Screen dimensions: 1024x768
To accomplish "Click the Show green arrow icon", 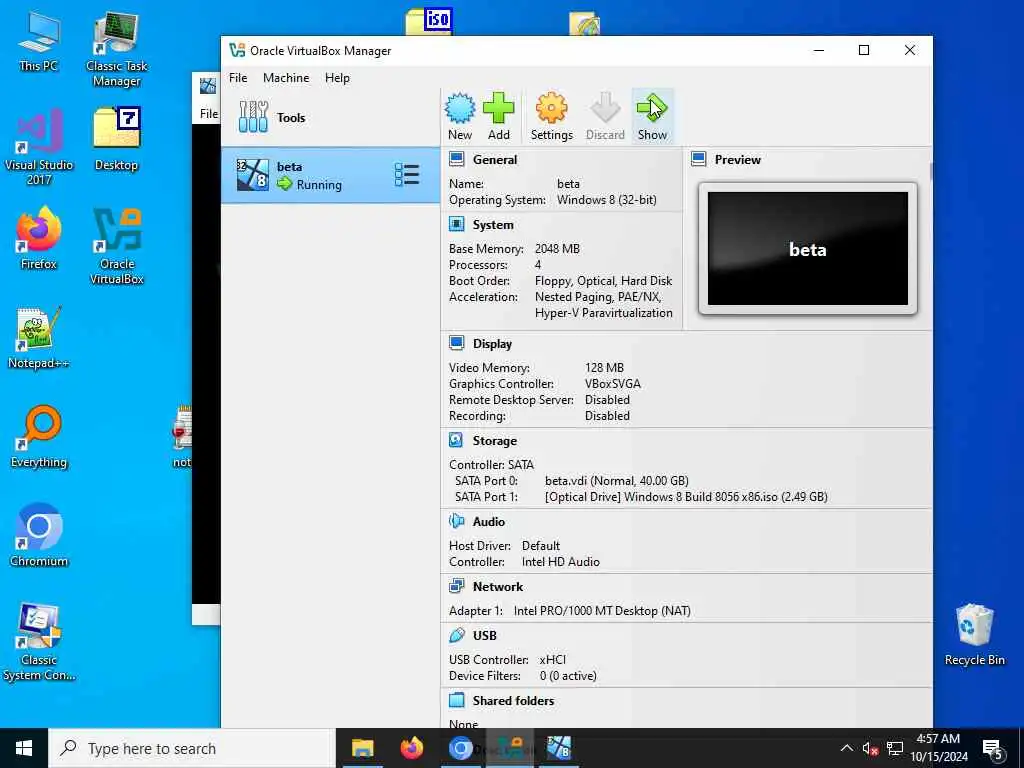I will tap(652, 108).
